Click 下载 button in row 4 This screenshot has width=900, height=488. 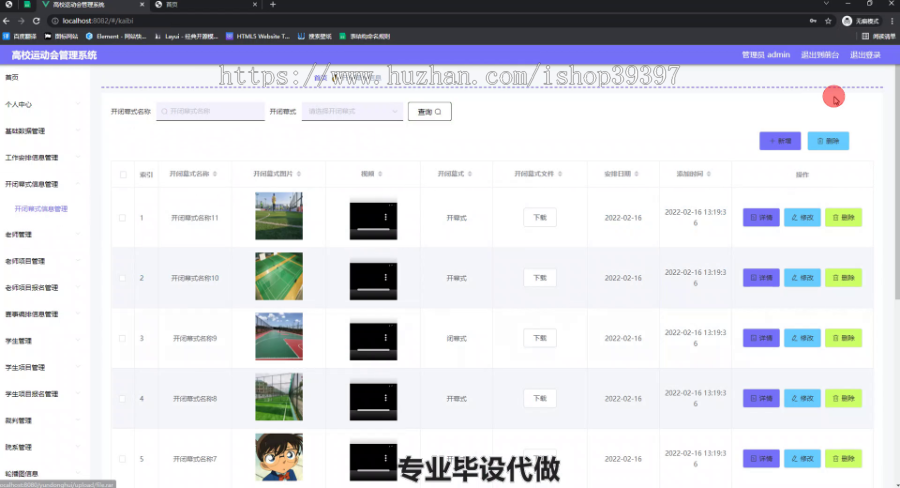pyautogui.click(x=540, y=398)
